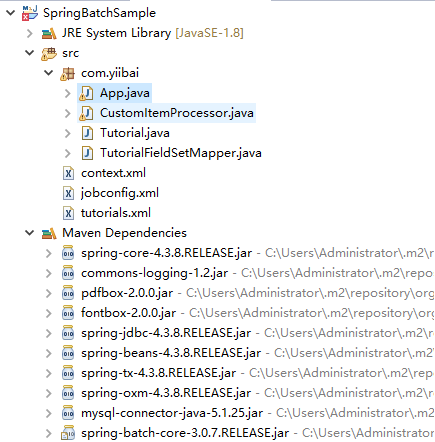Select jobconfig.xml file

pyautogui.click(x=120, y=193)
